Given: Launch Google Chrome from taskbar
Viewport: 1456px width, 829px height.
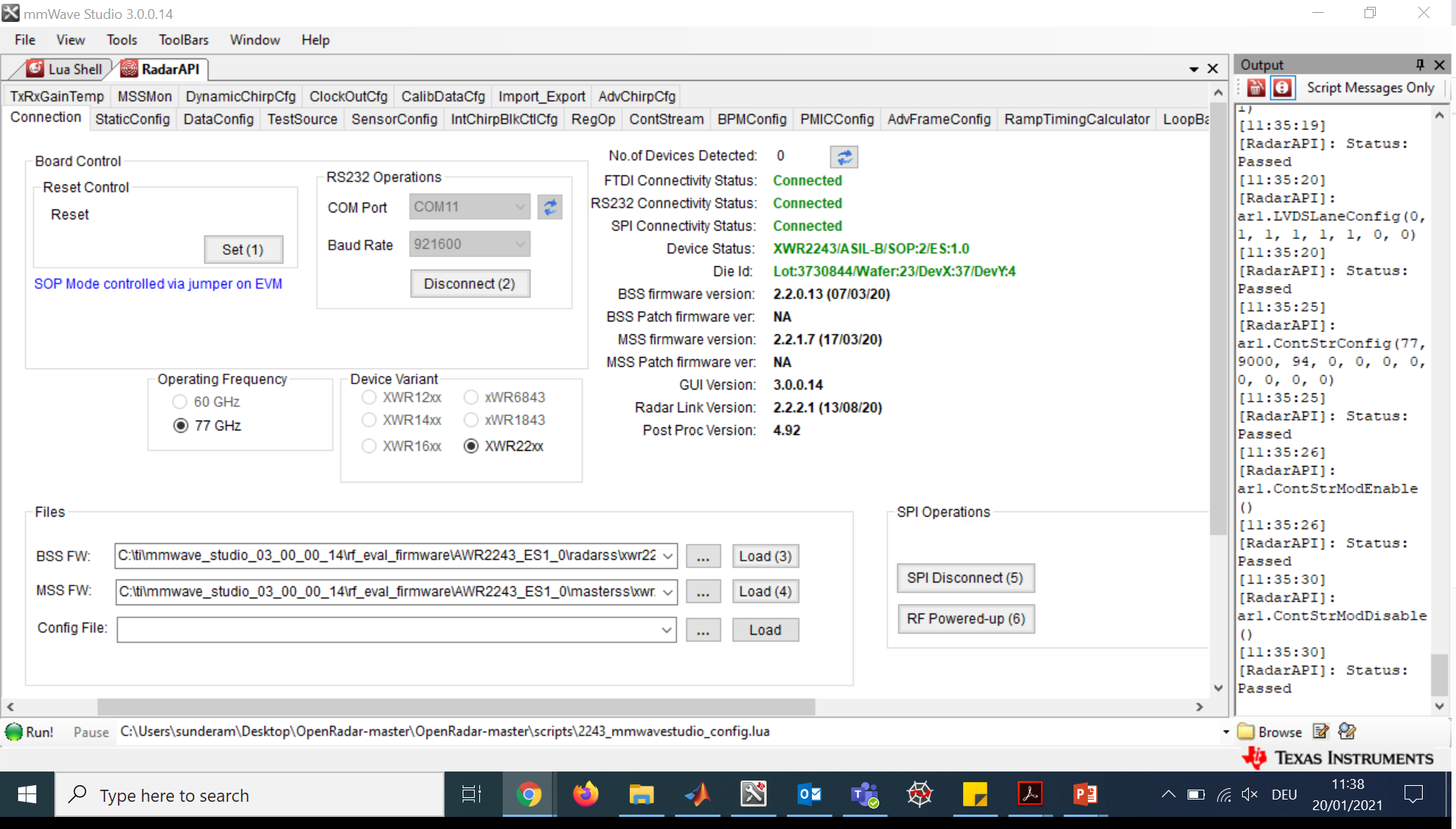Looking at the screenshot, I should click(529, 794).
